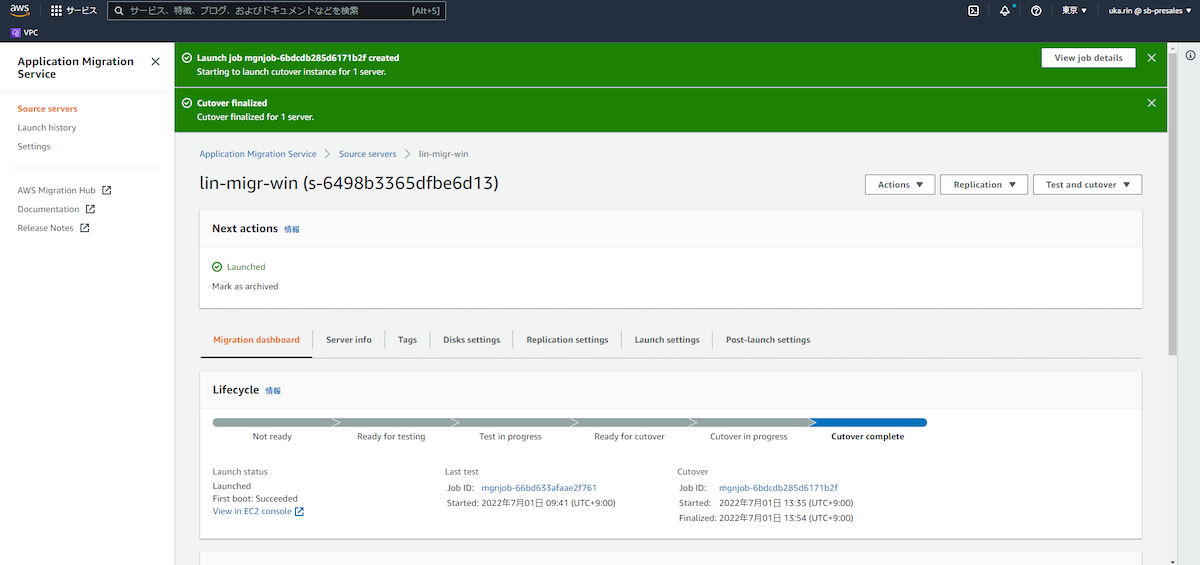Click the View job details button
Screen dimensions: 1200x565
(1088, 58)
